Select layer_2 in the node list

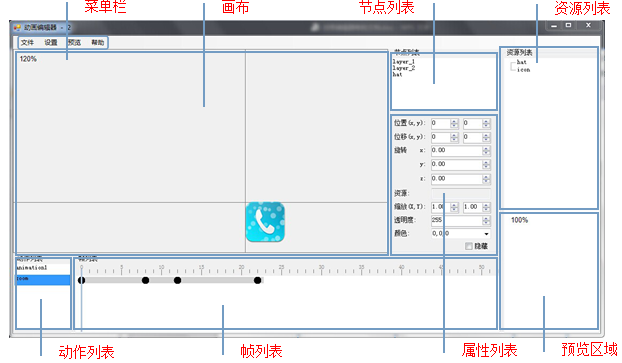pos(404,68)
